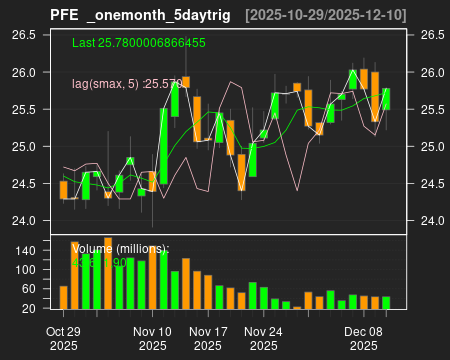Viewport: 450px width, 360px height.
Task: Click the "Nov 17 2025" date label
Action: (x=208, y=339)
